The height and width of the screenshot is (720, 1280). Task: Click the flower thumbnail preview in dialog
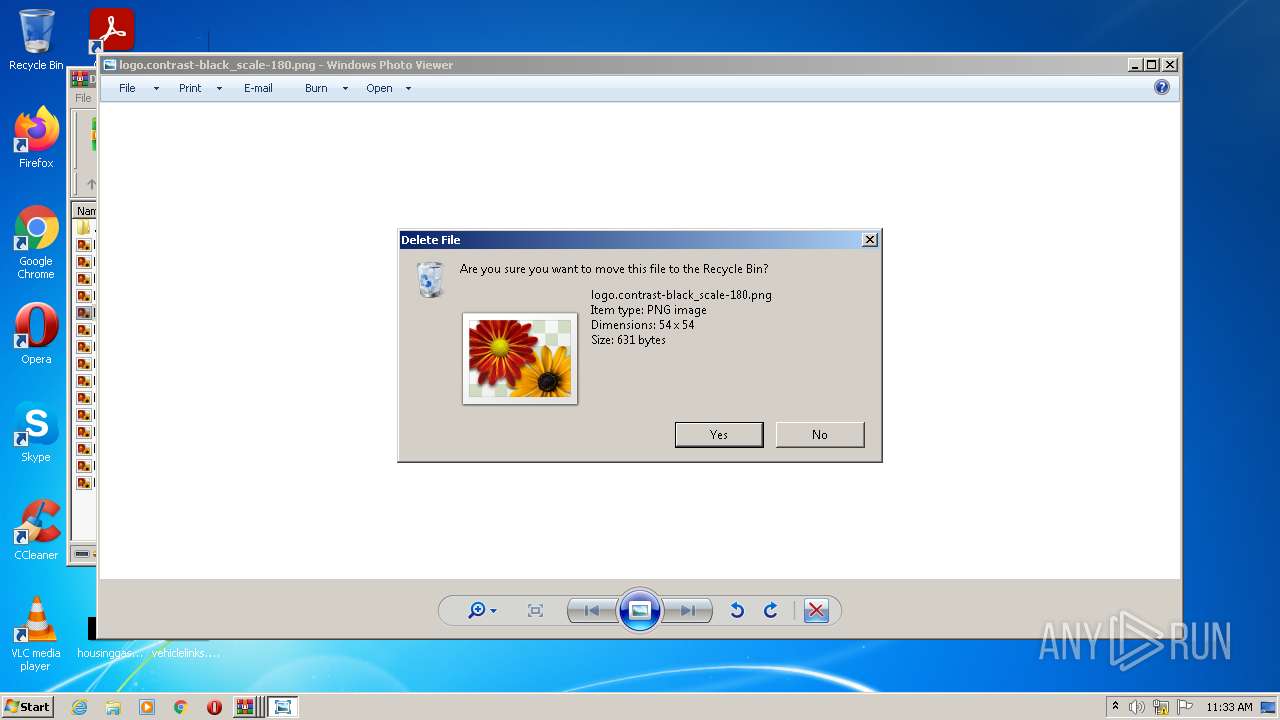520,358
